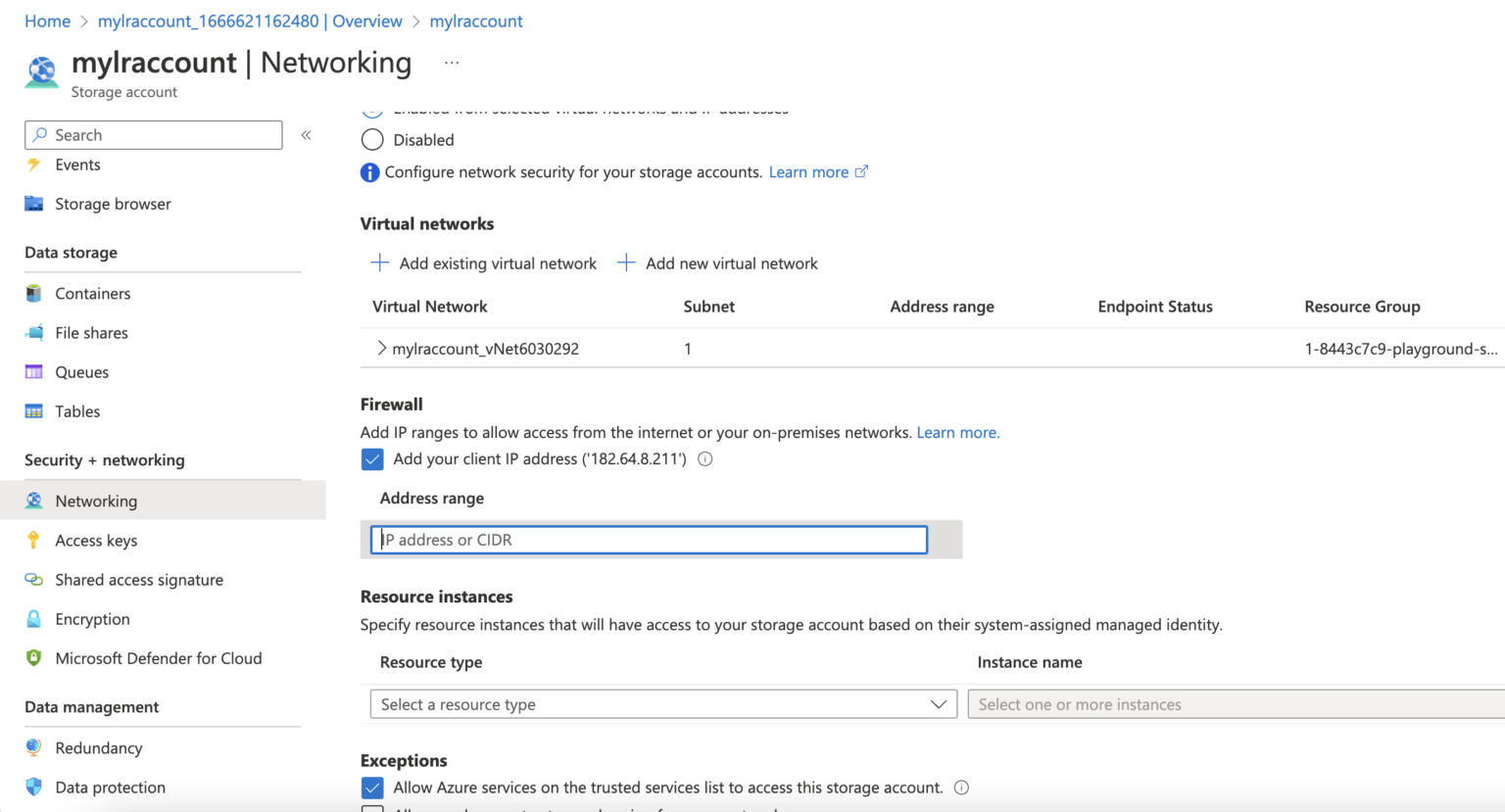This screenshot has width=1505, height=812.
Task: Expand the mylraccount_vNet6030292 virtual network row
Action: 380,348
